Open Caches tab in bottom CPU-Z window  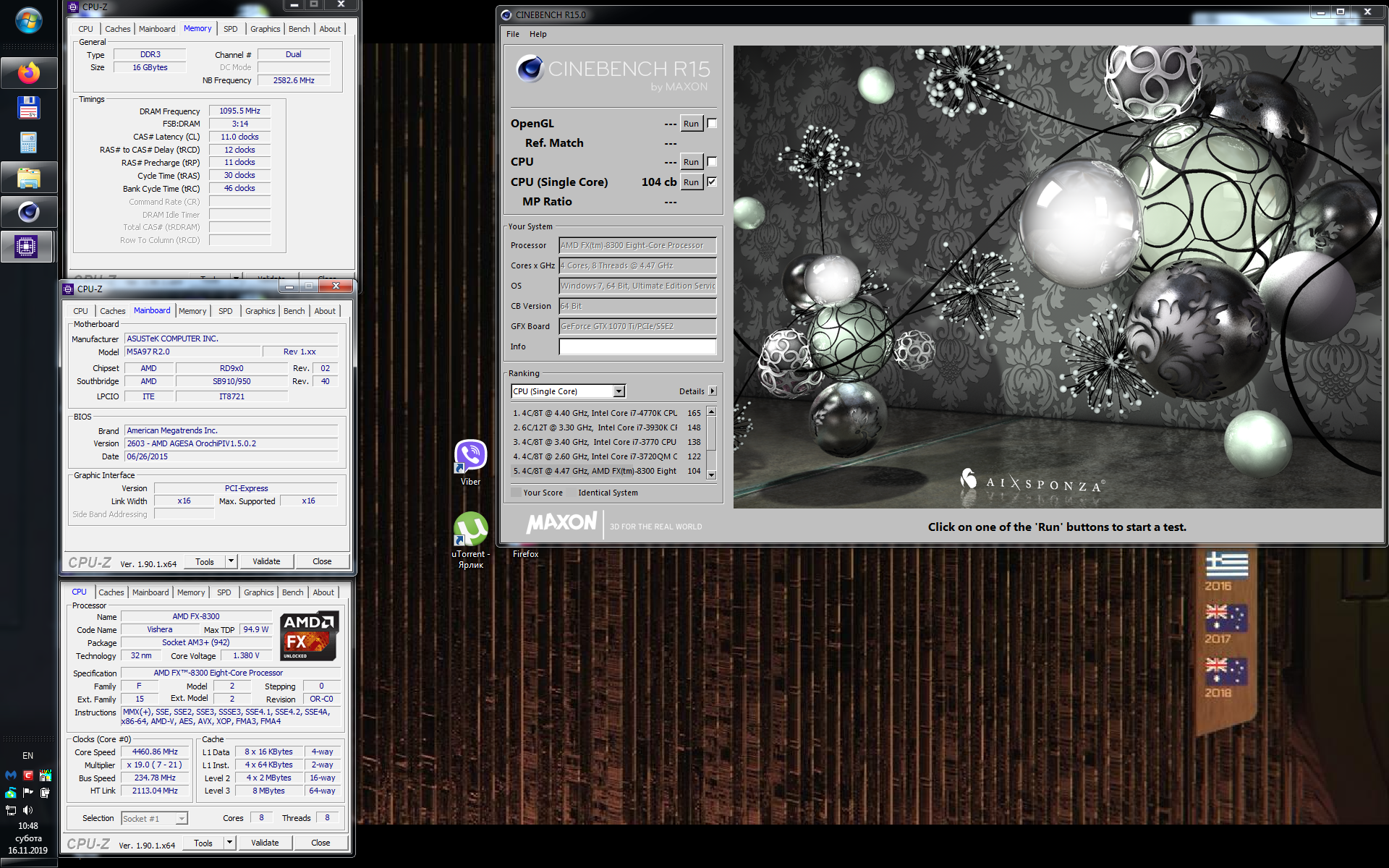(x=111, y=592)
